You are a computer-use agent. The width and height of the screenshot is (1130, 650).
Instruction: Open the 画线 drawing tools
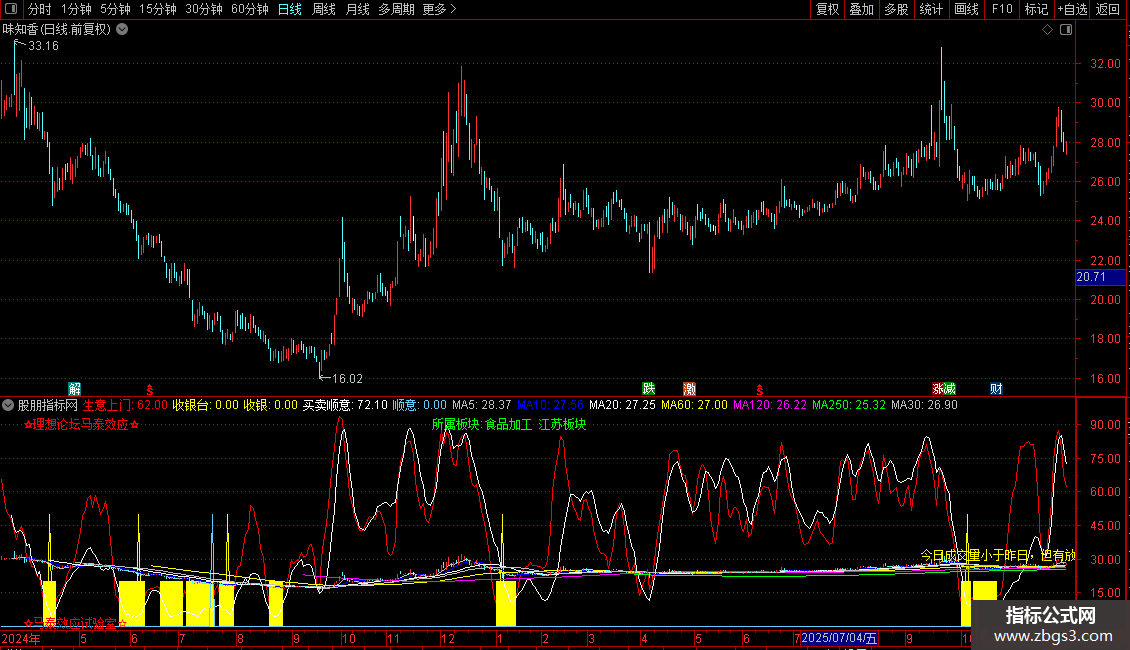(966, 9)
